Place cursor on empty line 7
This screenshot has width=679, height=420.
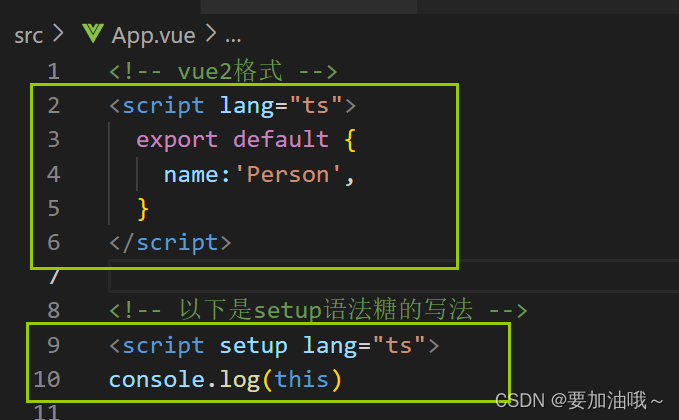pos(393,276)
